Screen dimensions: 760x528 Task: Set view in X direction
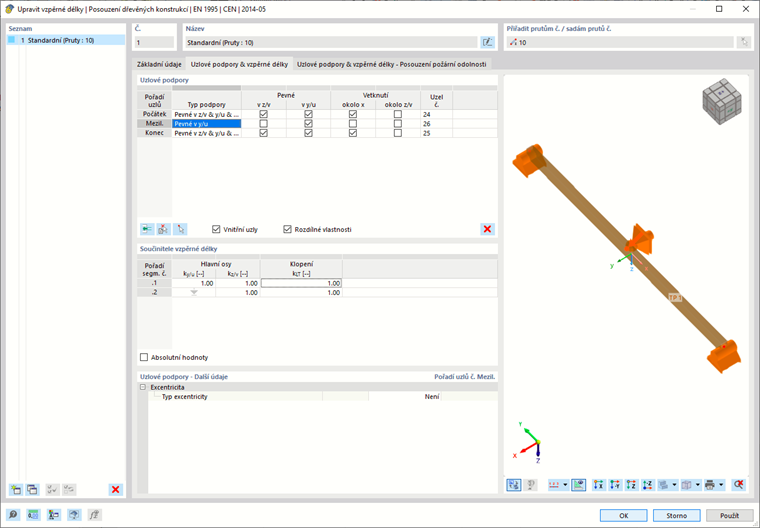pos(599,484)
